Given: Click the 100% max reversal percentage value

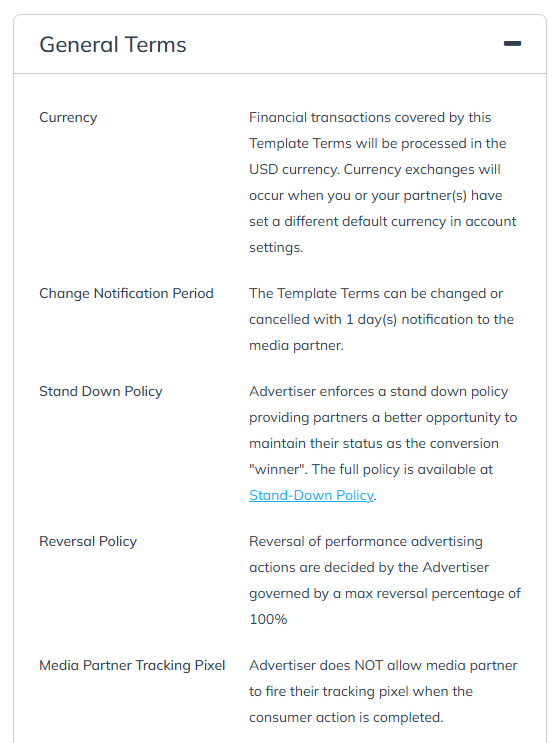Looking at the screenshot, I should (x=268, y=619).
